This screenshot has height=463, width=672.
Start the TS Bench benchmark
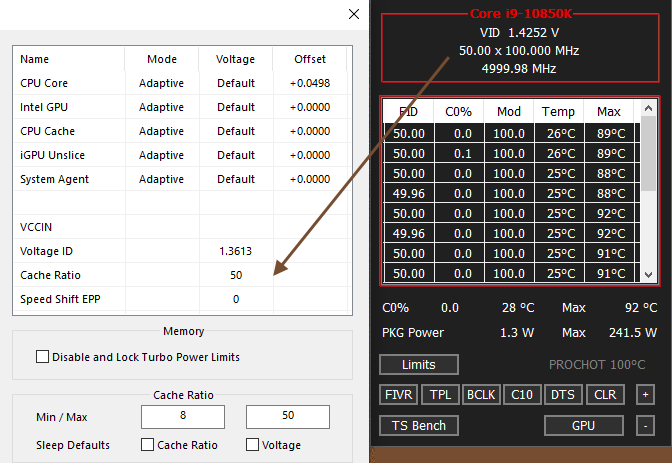pyautogui.click(x=419, y=425)
